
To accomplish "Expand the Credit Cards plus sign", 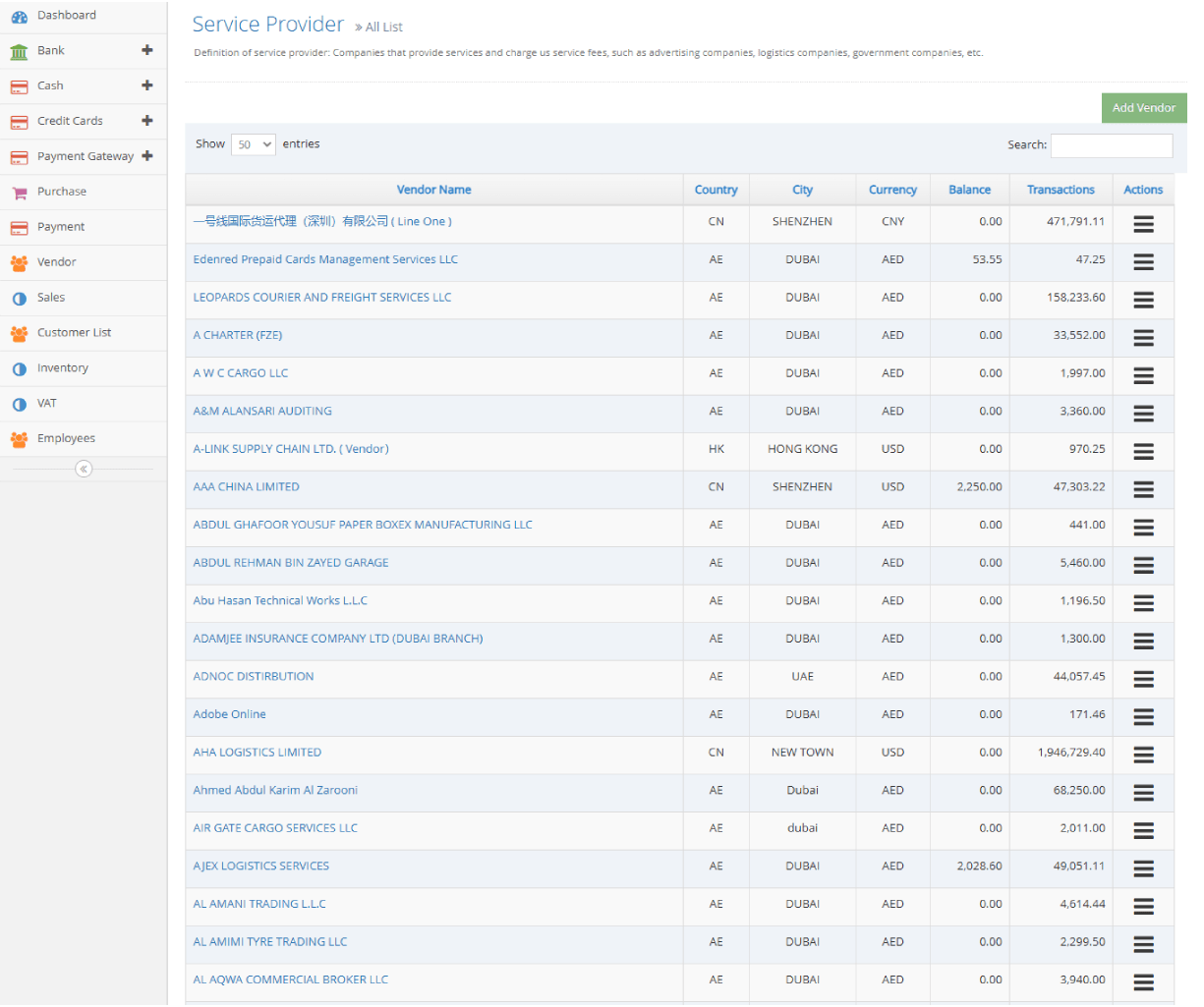I will coord(147,121).
